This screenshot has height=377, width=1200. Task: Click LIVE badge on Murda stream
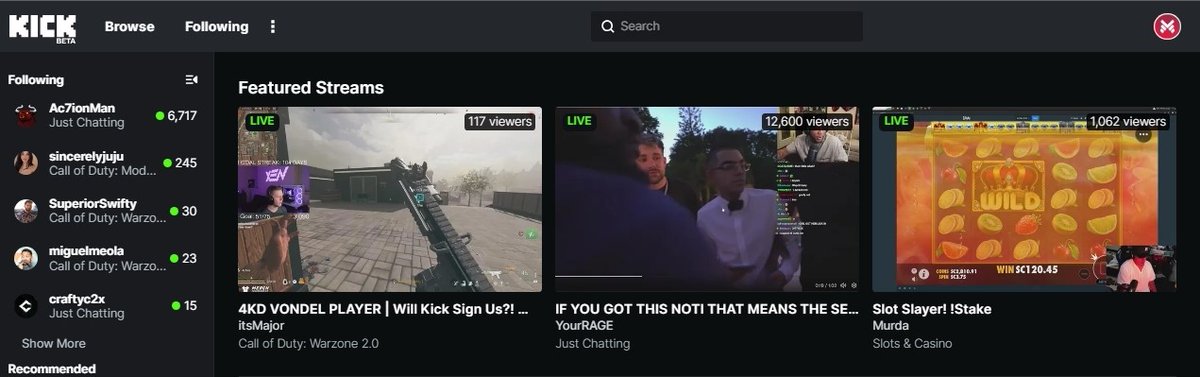pyautogui.click(x=896, y=121)
